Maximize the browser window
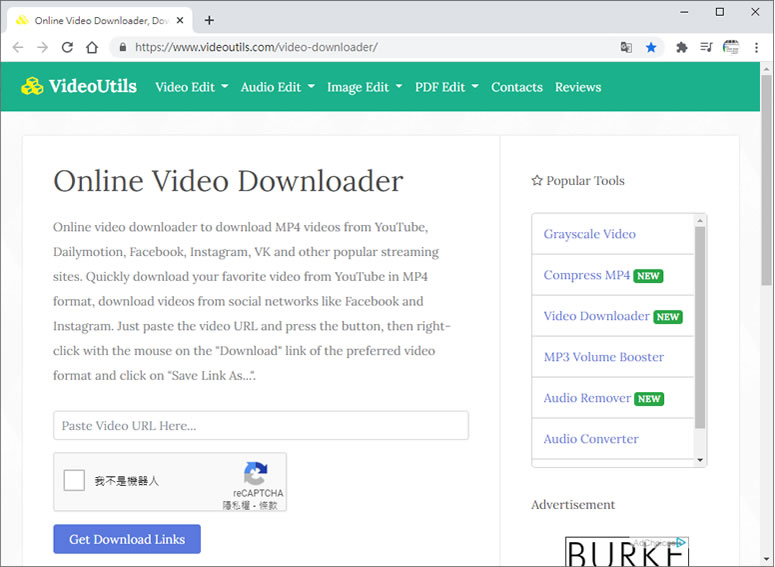This screenshot has width=775, height=567. (720, 12)
